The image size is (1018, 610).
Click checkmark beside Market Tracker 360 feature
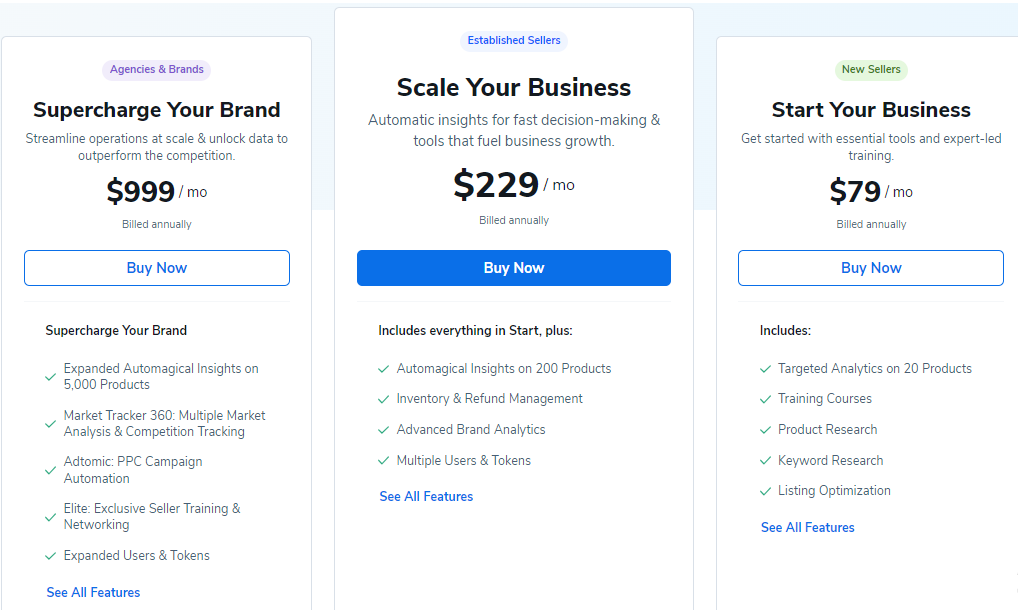coord(50,424)
